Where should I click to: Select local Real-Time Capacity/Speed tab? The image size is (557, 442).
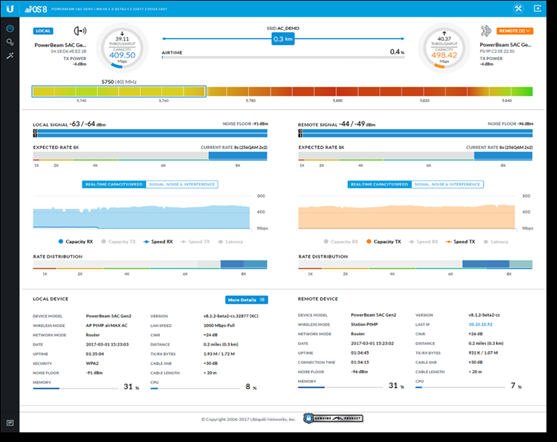[114, 184]
